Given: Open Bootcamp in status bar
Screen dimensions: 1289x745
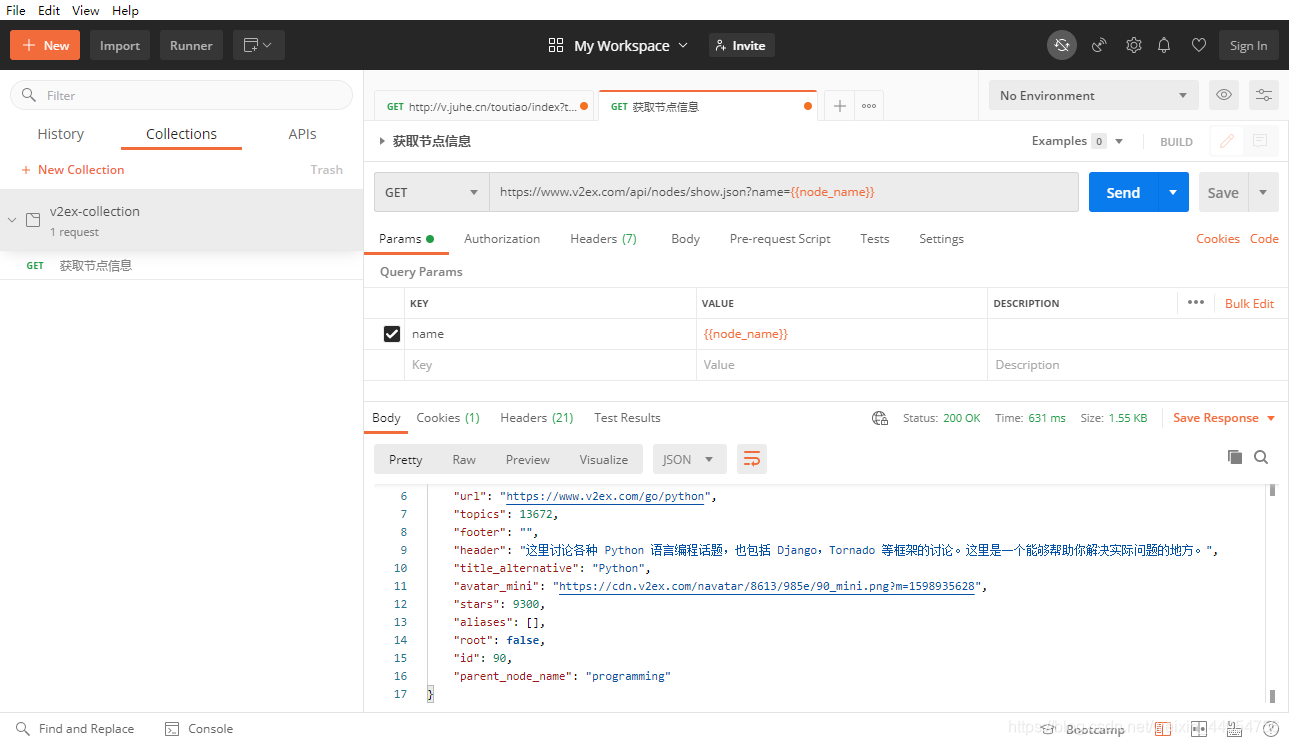Looking at the screenshot, I should [x=1083, y=729].
